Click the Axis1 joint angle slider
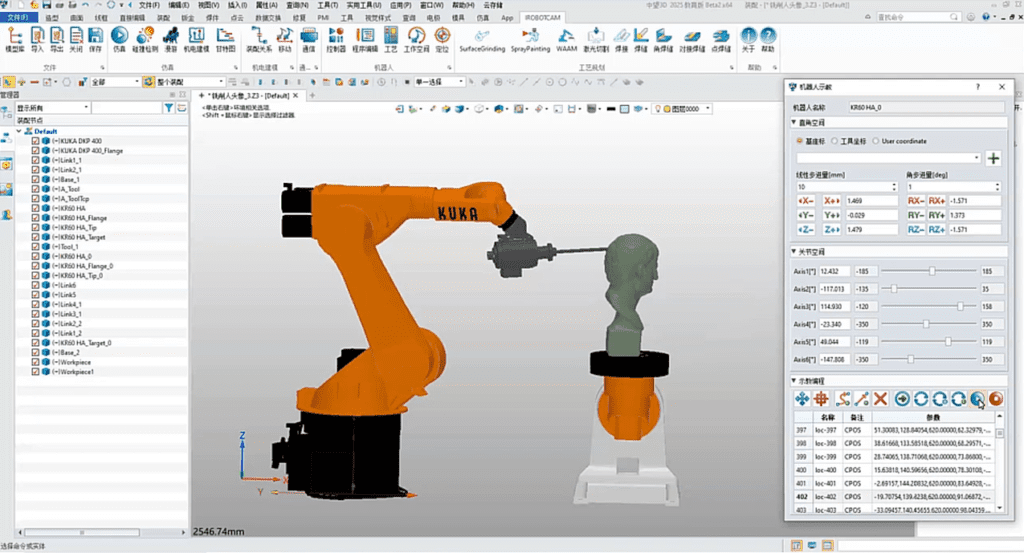The width and height of the screenshot is (1024, 553). click(x=932, y=271)
